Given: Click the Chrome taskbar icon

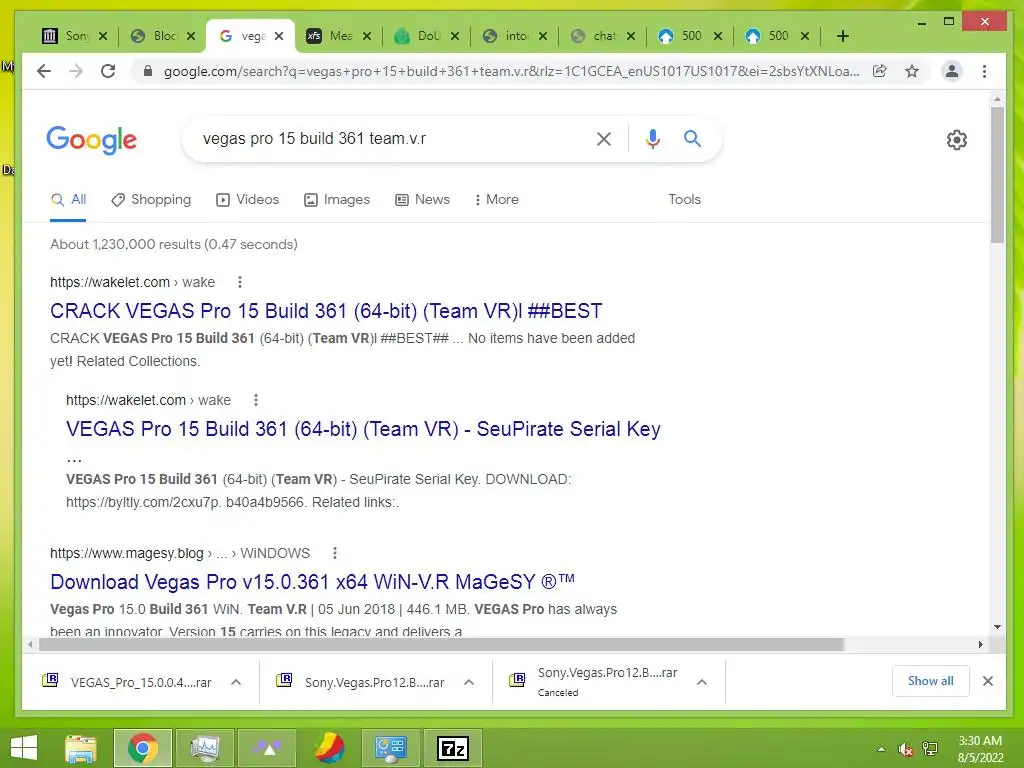Looking at the screenshot, I should pos(143,748).
